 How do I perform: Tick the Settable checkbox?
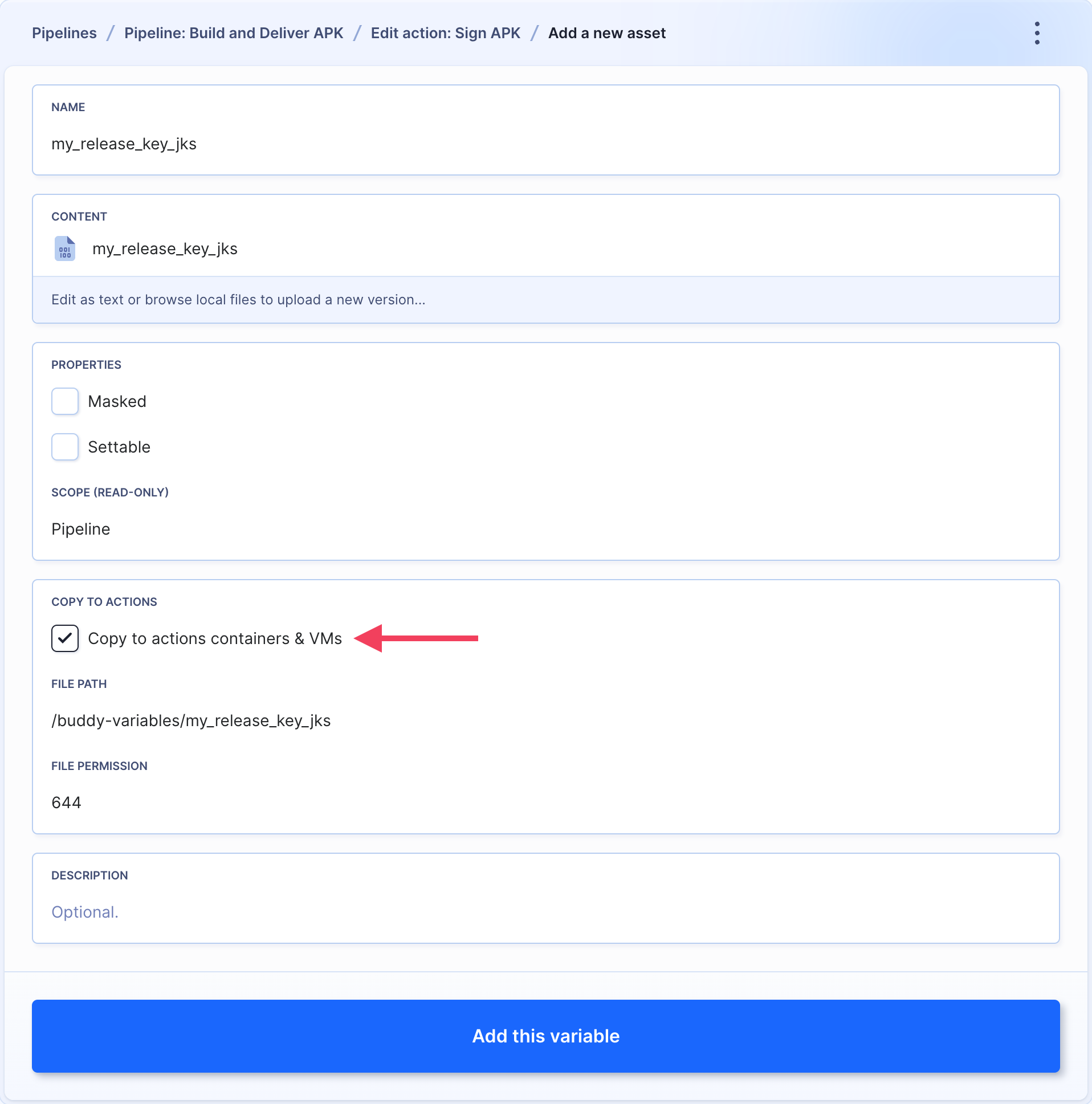[x=64, y=447]
